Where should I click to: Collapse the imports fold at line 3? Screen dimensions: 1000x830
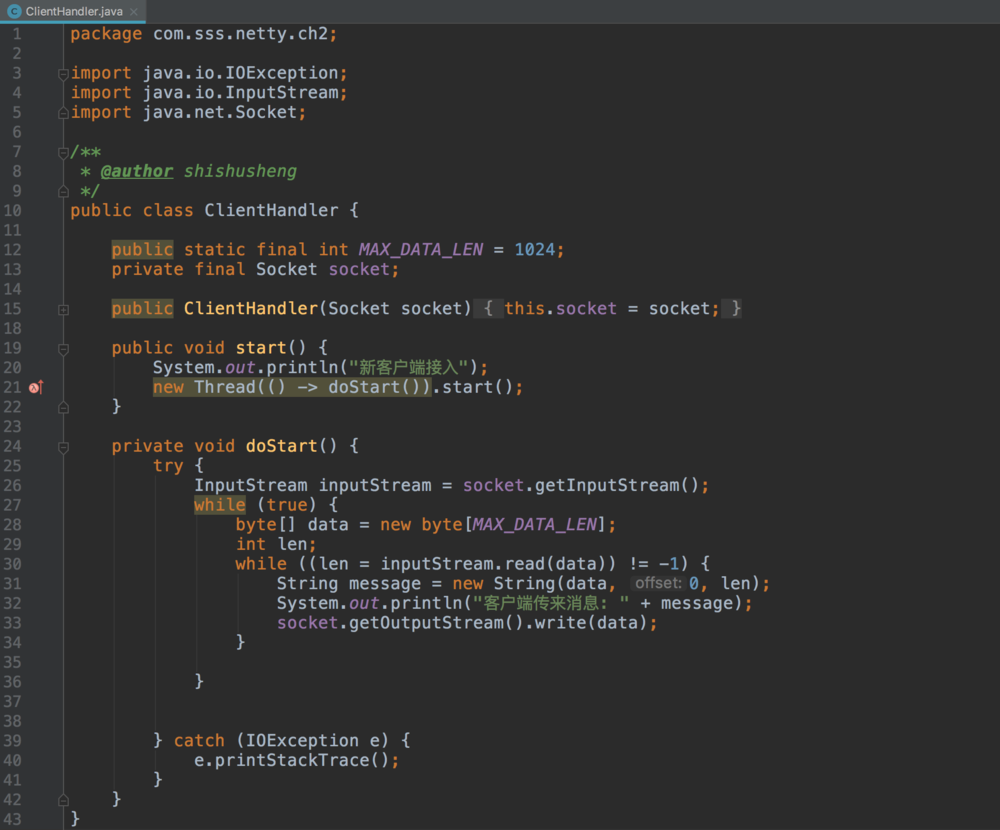(63, 74)
